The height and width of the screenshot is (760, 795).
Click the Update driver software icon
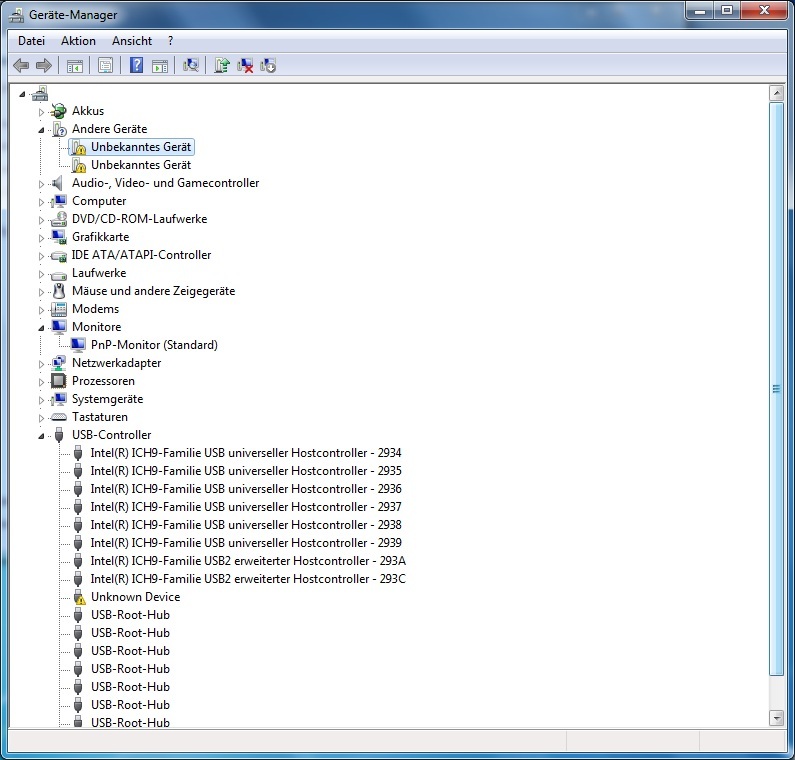[222, 65]
